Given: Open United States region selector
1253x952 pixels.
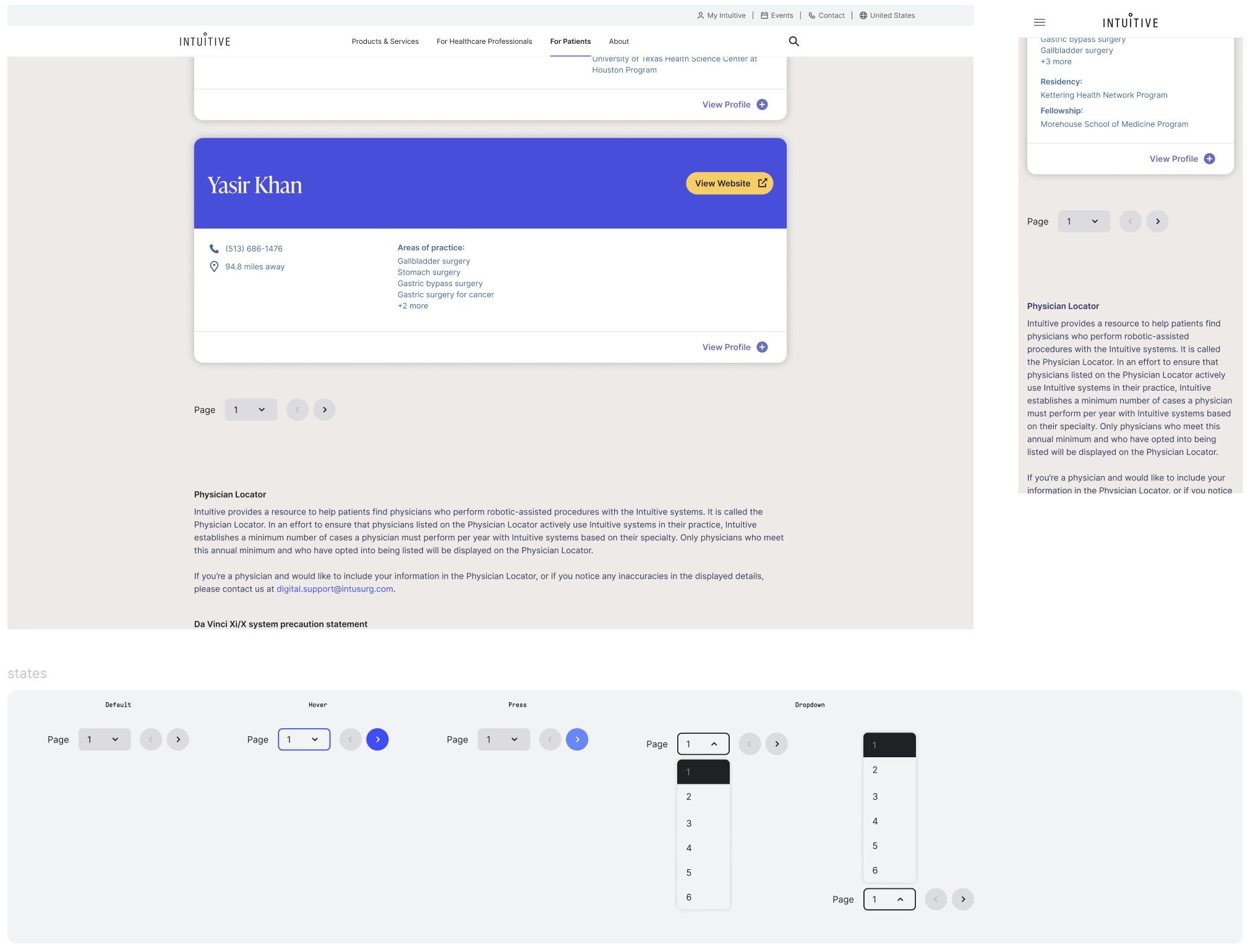Looking at the screenshot, I should pyautogui.click(x=886, y=15).
